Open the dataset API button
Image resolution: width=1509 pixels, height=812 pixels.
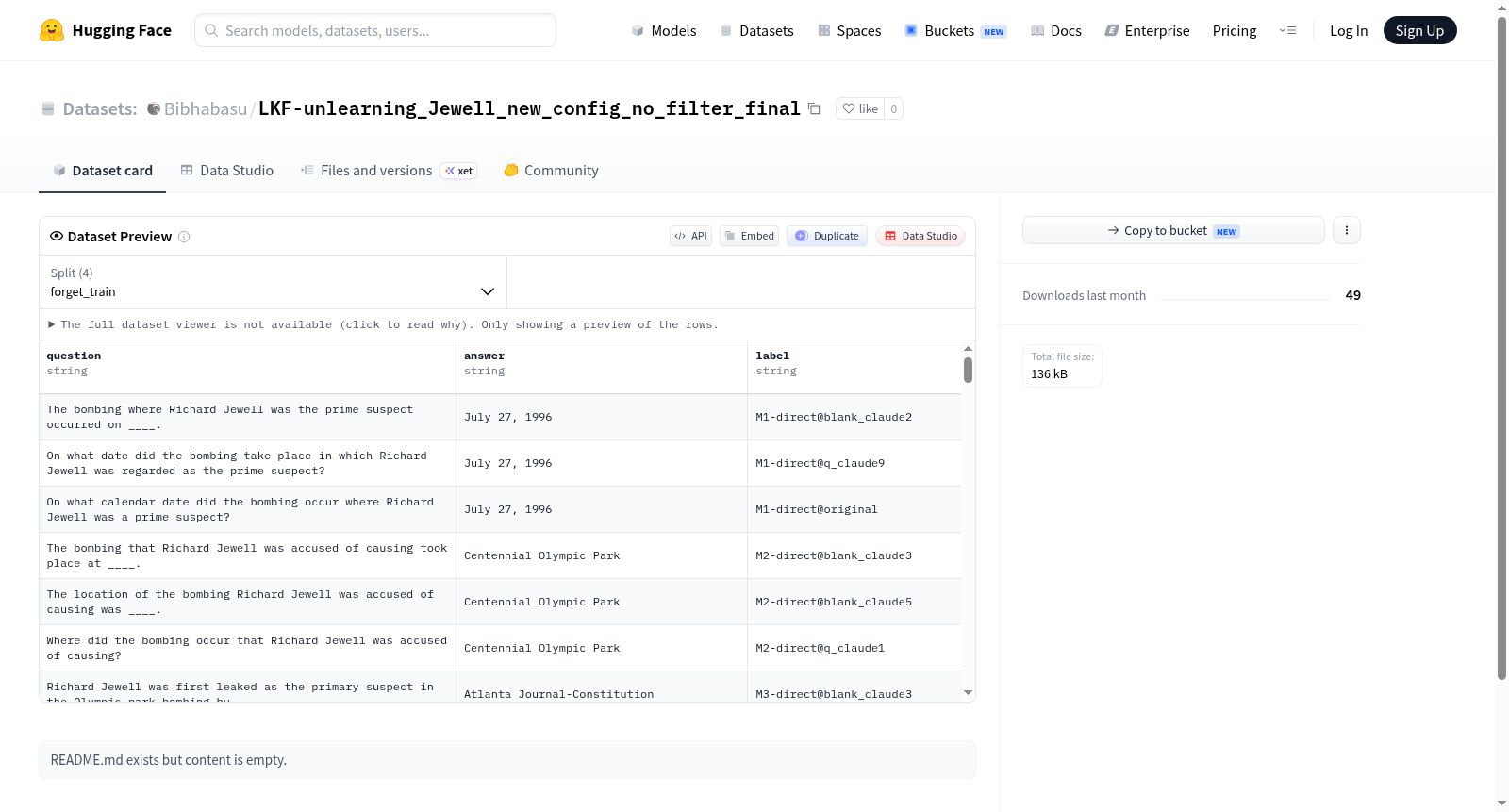[x=690, y=236]
